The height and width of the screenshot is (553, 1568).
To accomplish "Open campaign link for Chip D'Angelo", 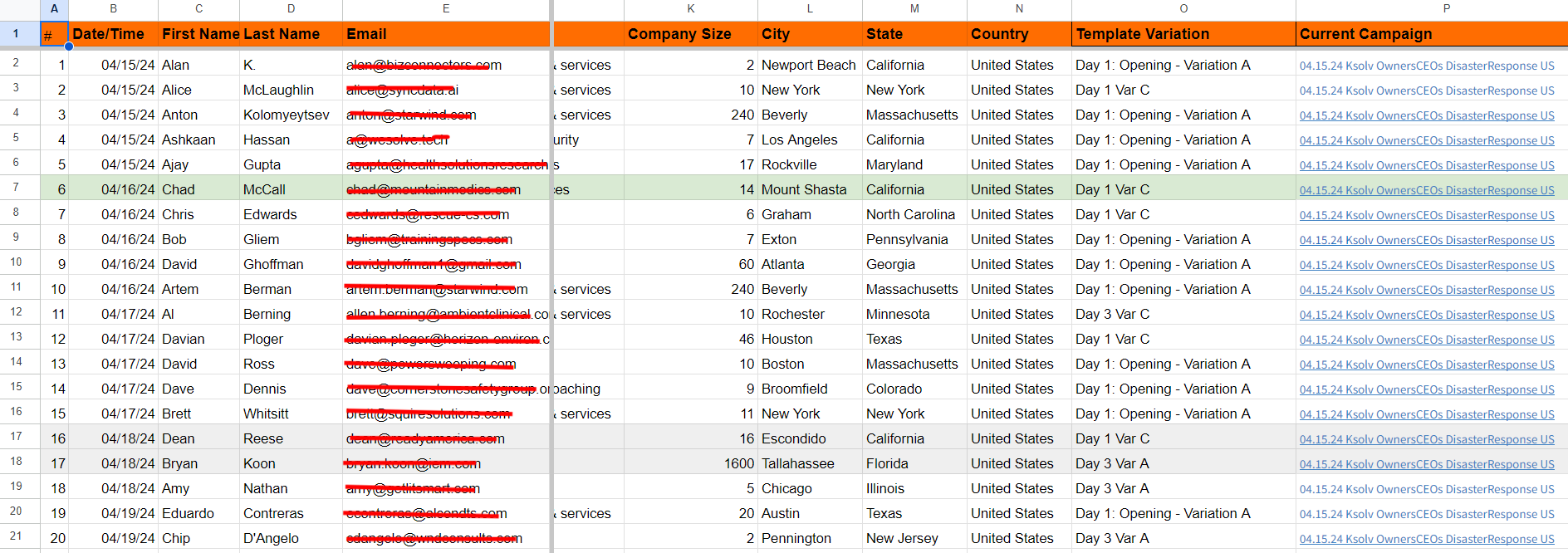I will [x=1426, y=539].
